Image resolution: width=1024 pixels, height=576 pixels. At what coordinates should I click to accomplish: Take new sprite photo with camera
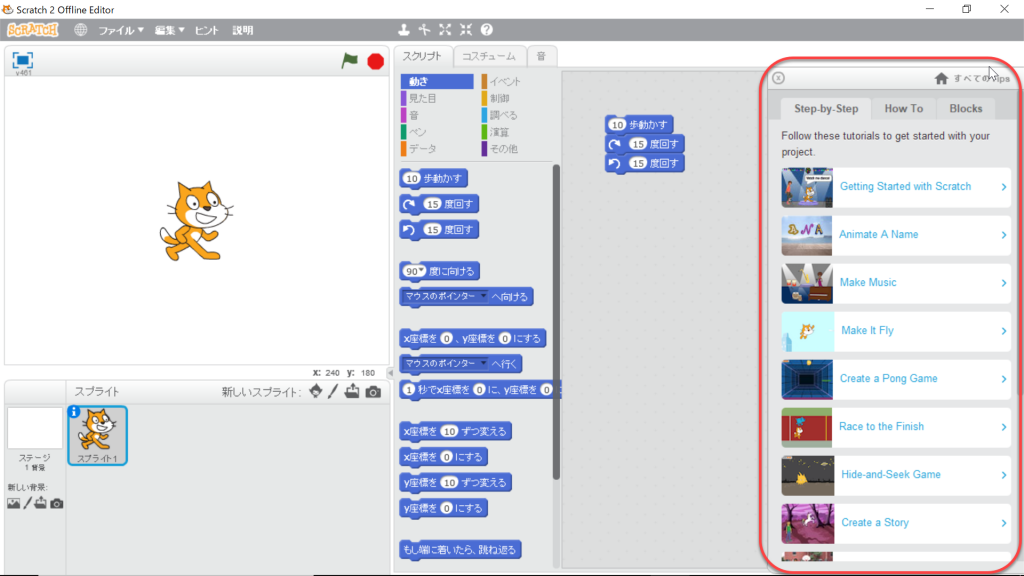click(373, 392)
